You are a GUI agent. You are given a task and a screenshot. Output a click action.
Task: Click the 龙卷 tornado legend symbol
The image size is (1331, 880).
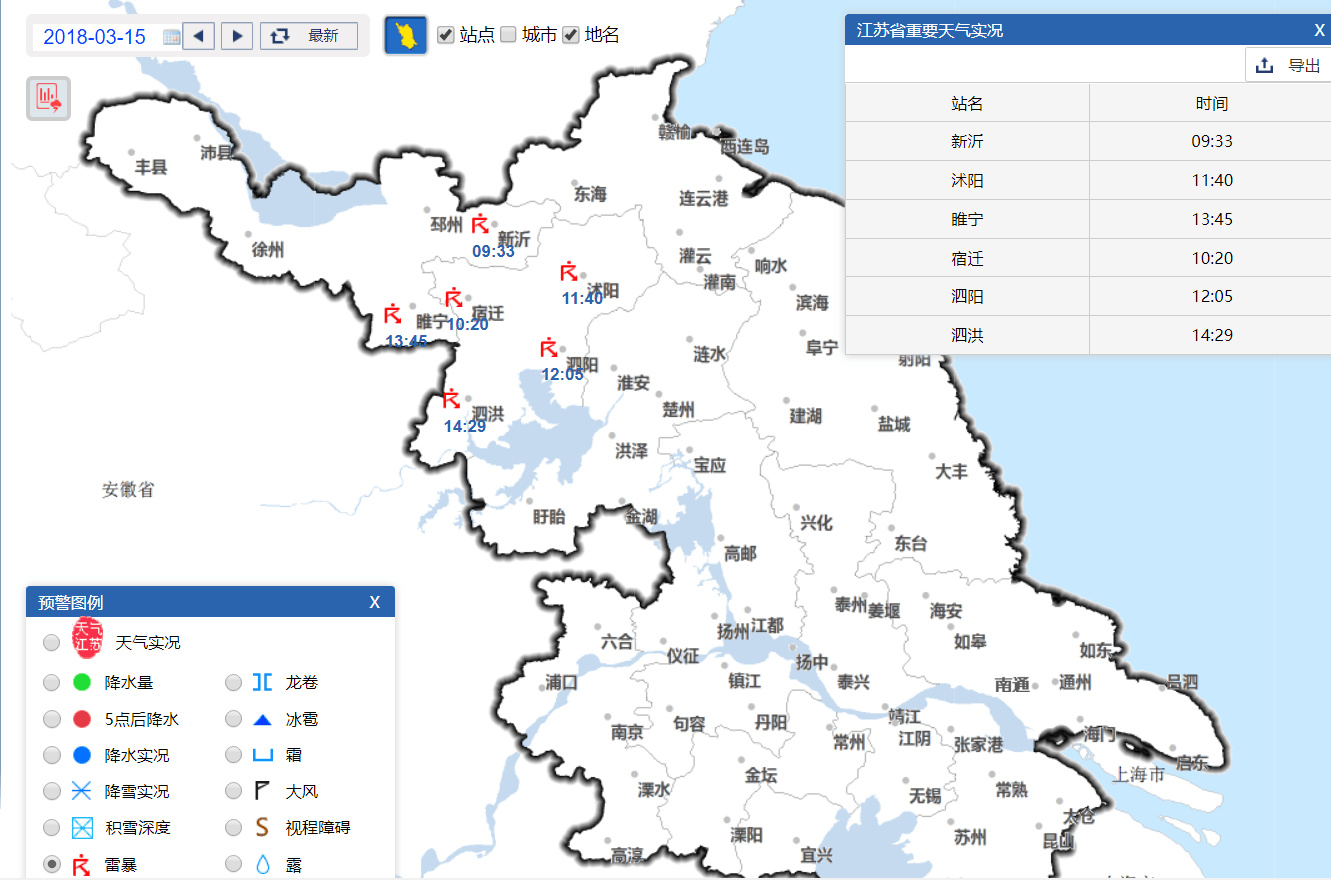263,683
